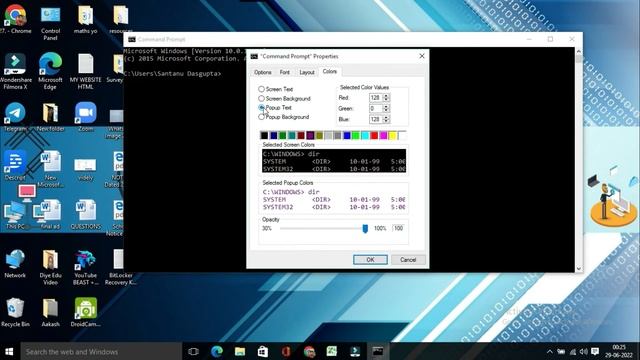Open Task View from the taskbar
640x360 pixels.
(193, 351)
